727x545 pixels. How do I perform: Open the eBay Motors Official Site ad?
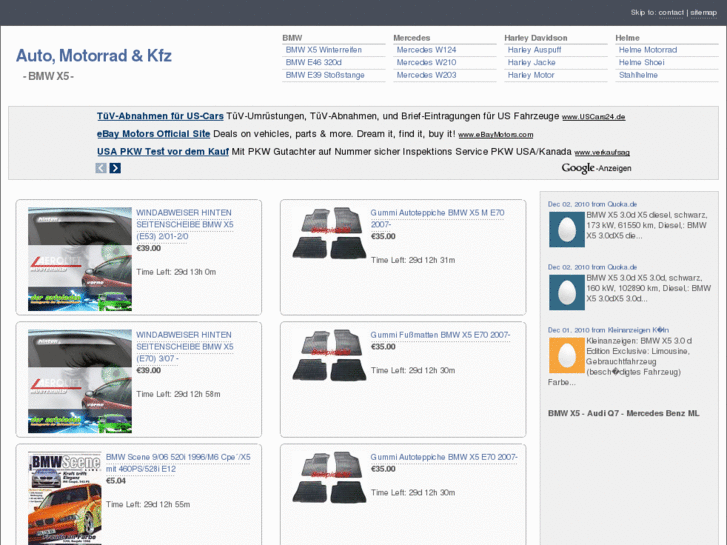point(153,134)
